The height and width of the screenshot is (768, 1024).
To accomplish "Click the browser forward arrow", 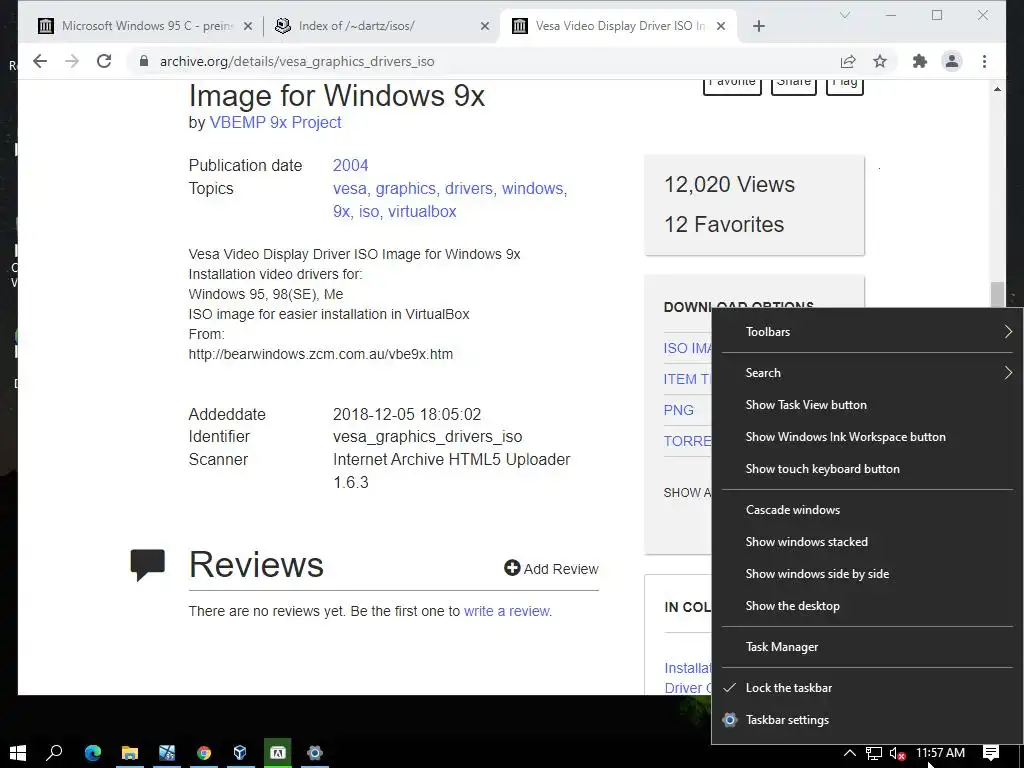I will [x=72, y=61].
